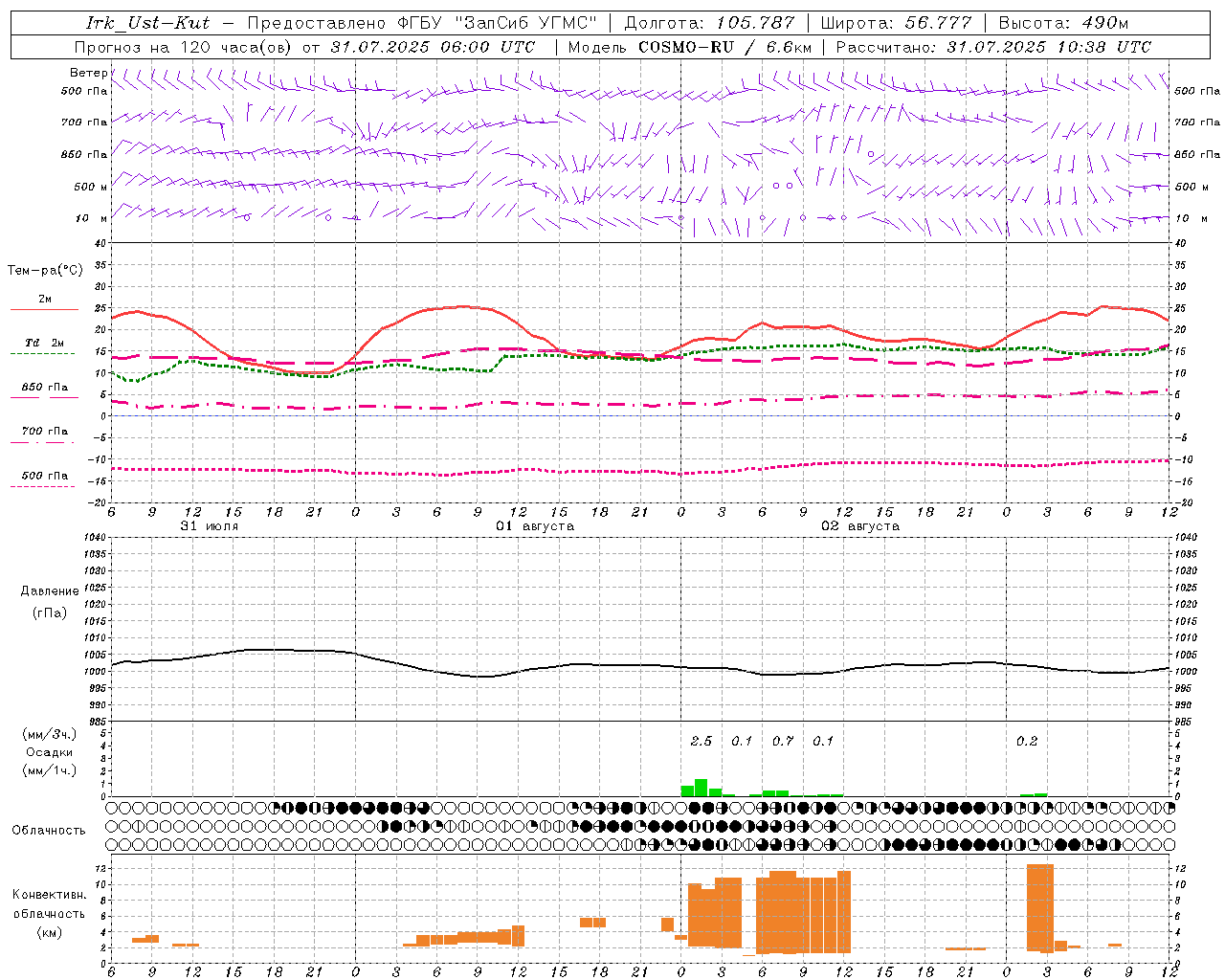Click the '01 августа' date label
The height and width of the screenshot is (980, 1225).
(535, 526)
